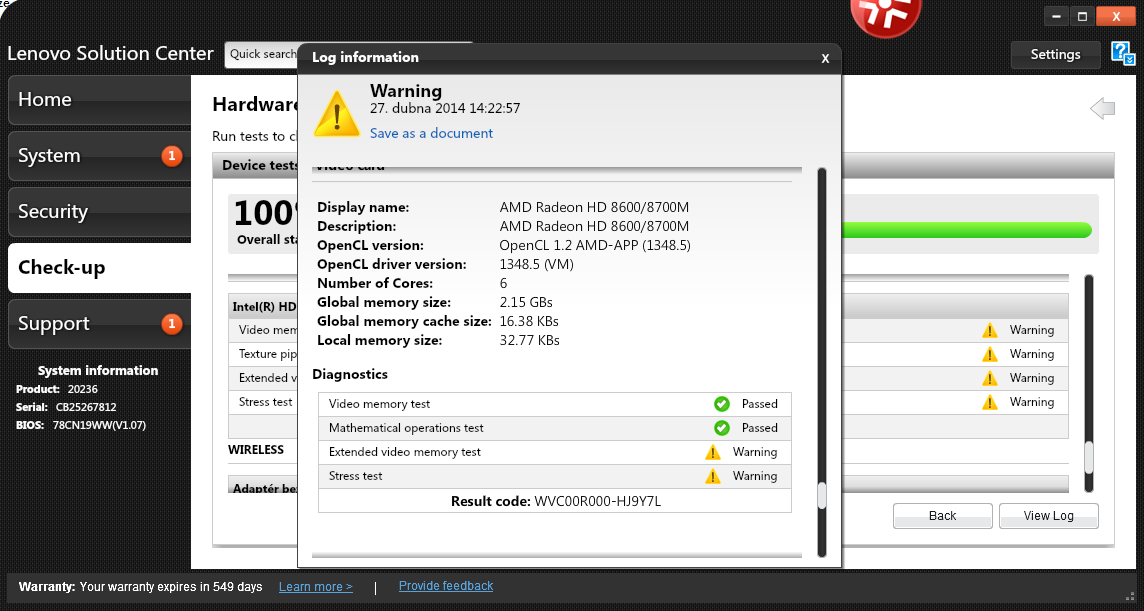
Task: Go to the Home tab
Action: click(x=100, y=100)
